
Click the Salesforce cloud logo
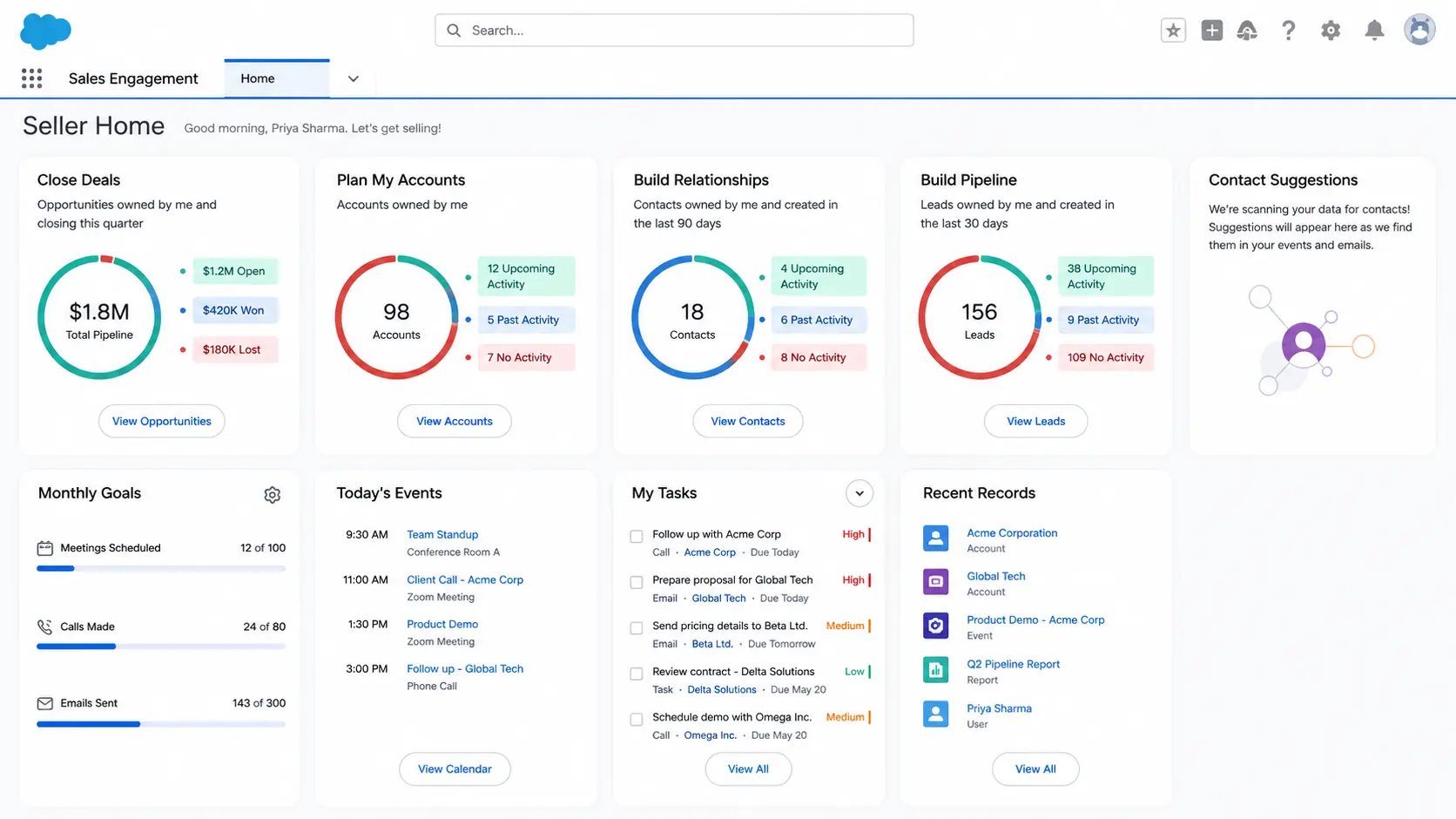[45, 31]
